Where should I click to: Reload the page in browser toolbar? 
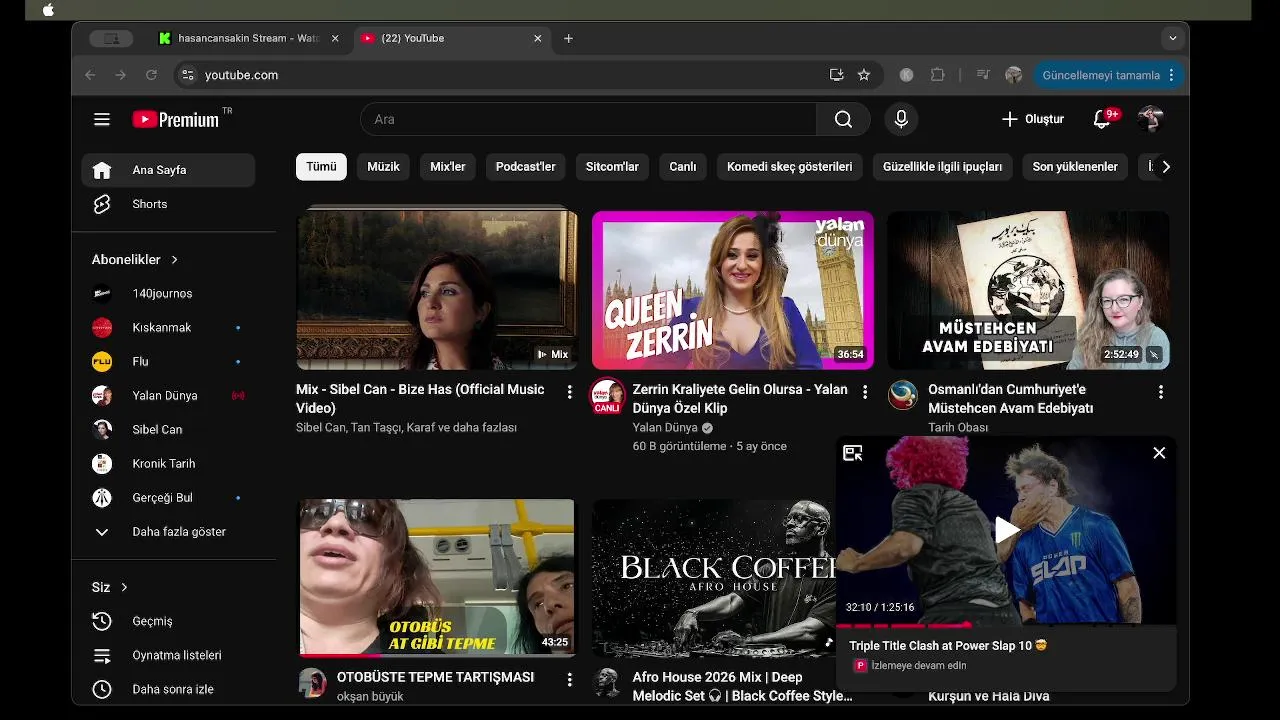[152, 75]
